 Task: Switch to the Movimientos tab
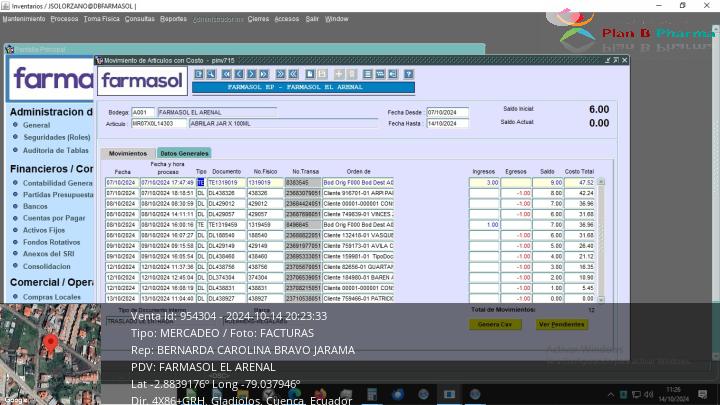pyautogui.click(x=128, y=153)
